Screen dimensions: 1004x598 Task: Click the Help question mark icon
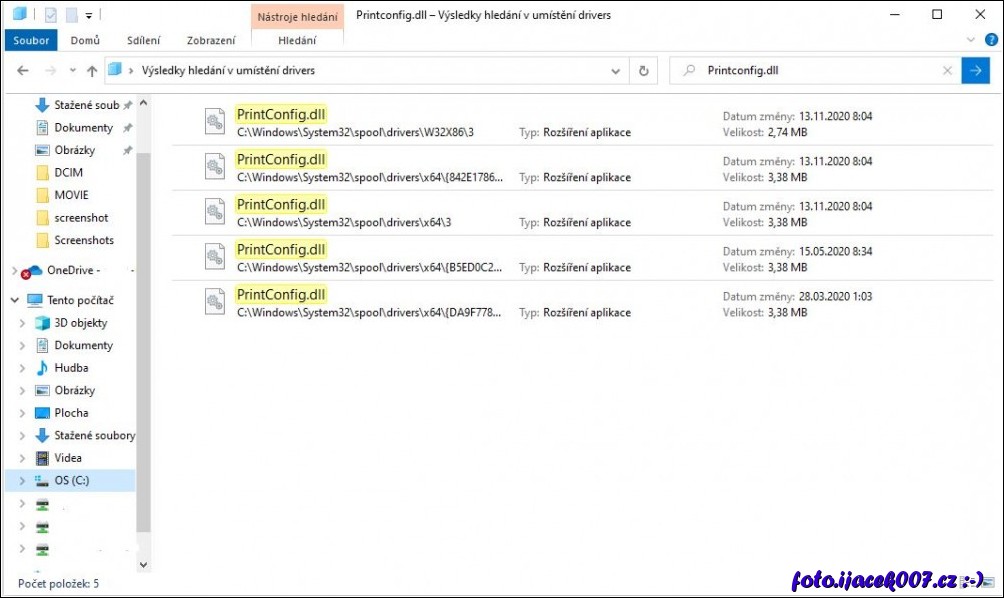pos(990,40)
